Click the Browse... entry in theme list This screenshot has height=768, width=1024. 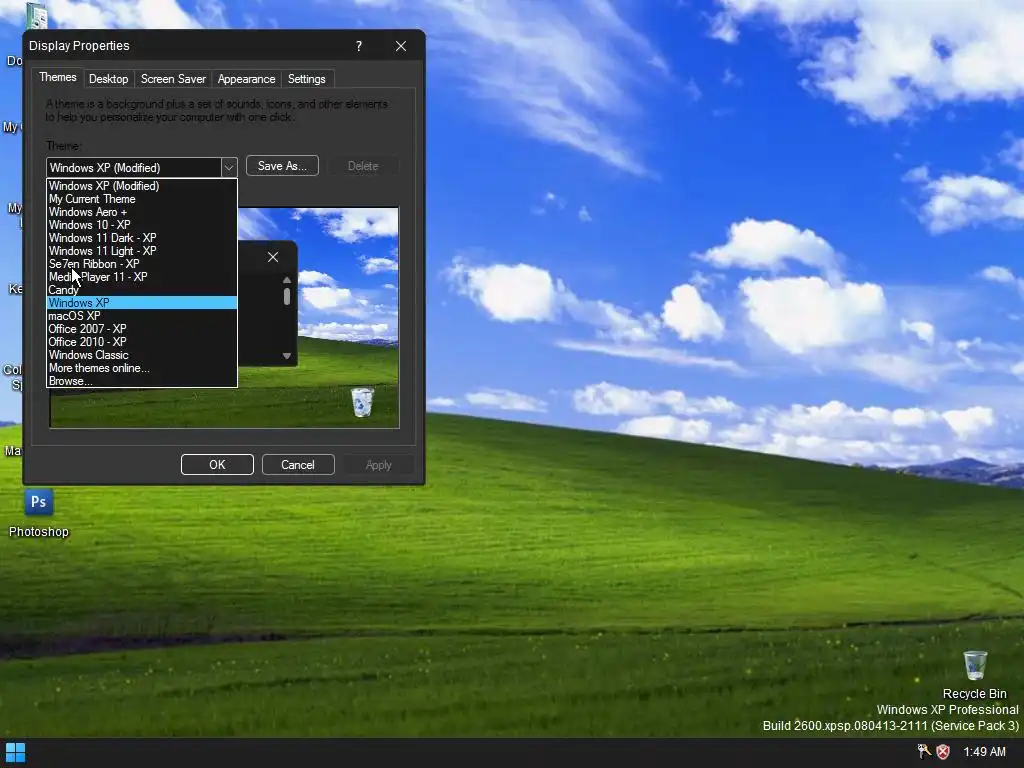[x=142, y=381]
